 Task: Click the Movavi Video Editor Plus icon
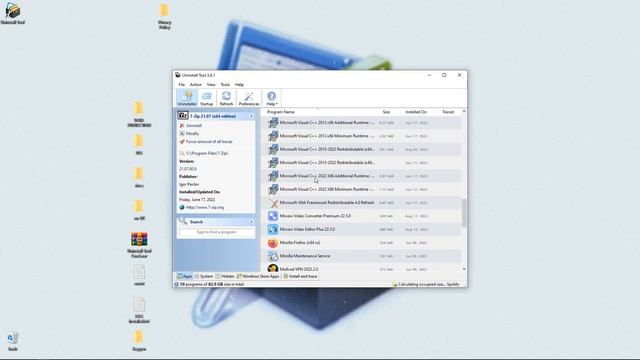tap(273, 229)
